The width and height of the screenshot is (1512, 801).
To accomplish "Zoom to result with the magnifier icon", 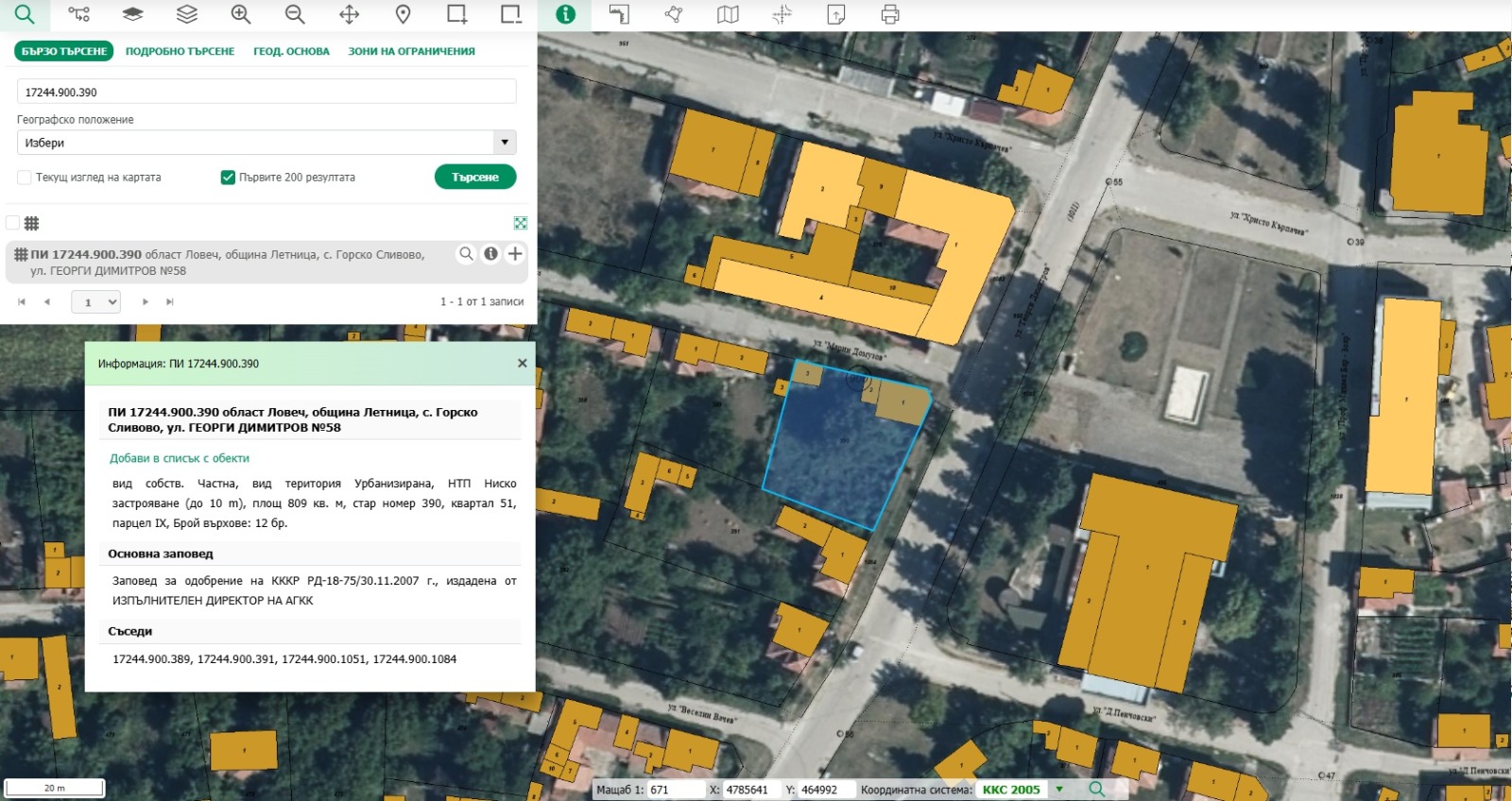I will coord(466,253).
